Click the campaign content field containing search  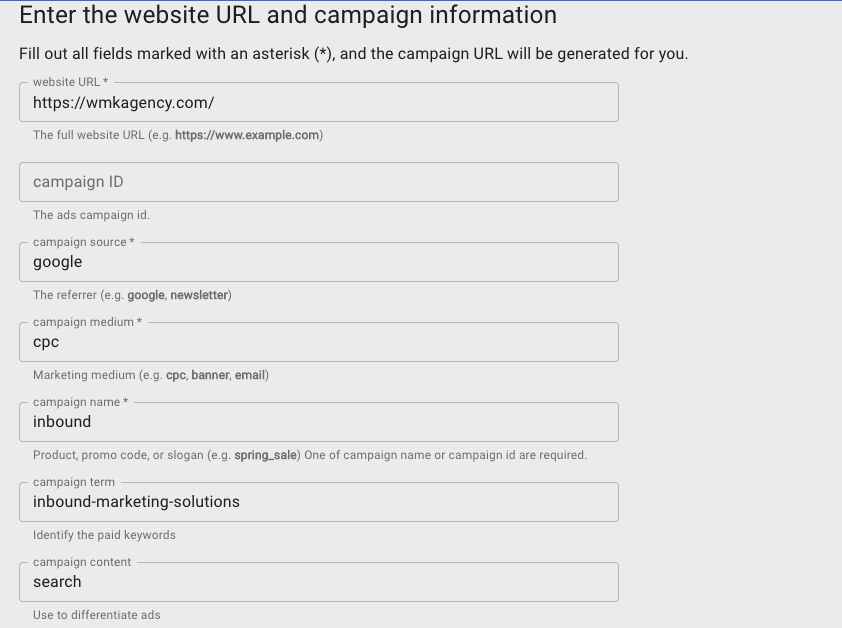click(x=318, y=581)
